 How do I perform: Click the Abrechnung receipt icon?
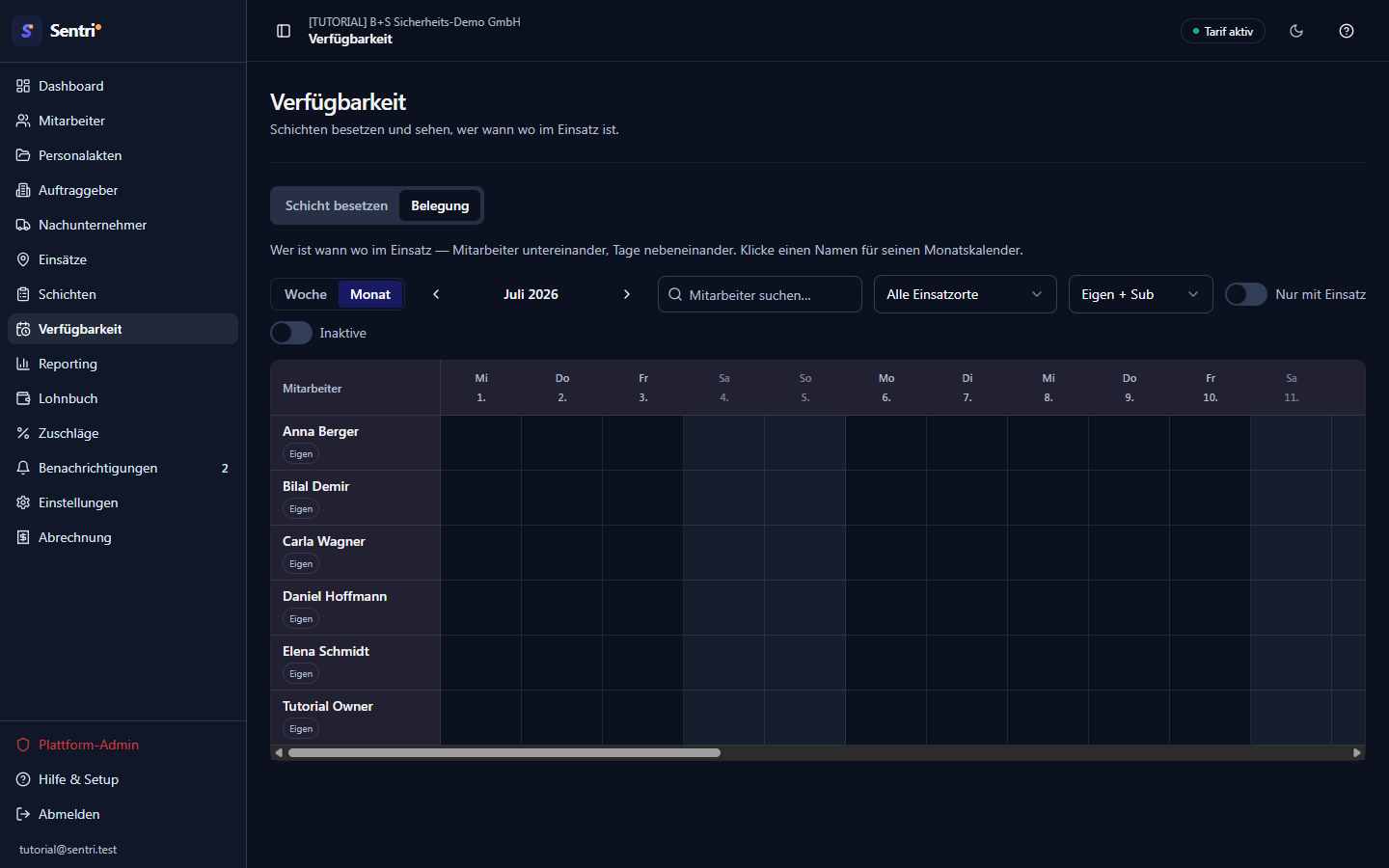(23, 537)
